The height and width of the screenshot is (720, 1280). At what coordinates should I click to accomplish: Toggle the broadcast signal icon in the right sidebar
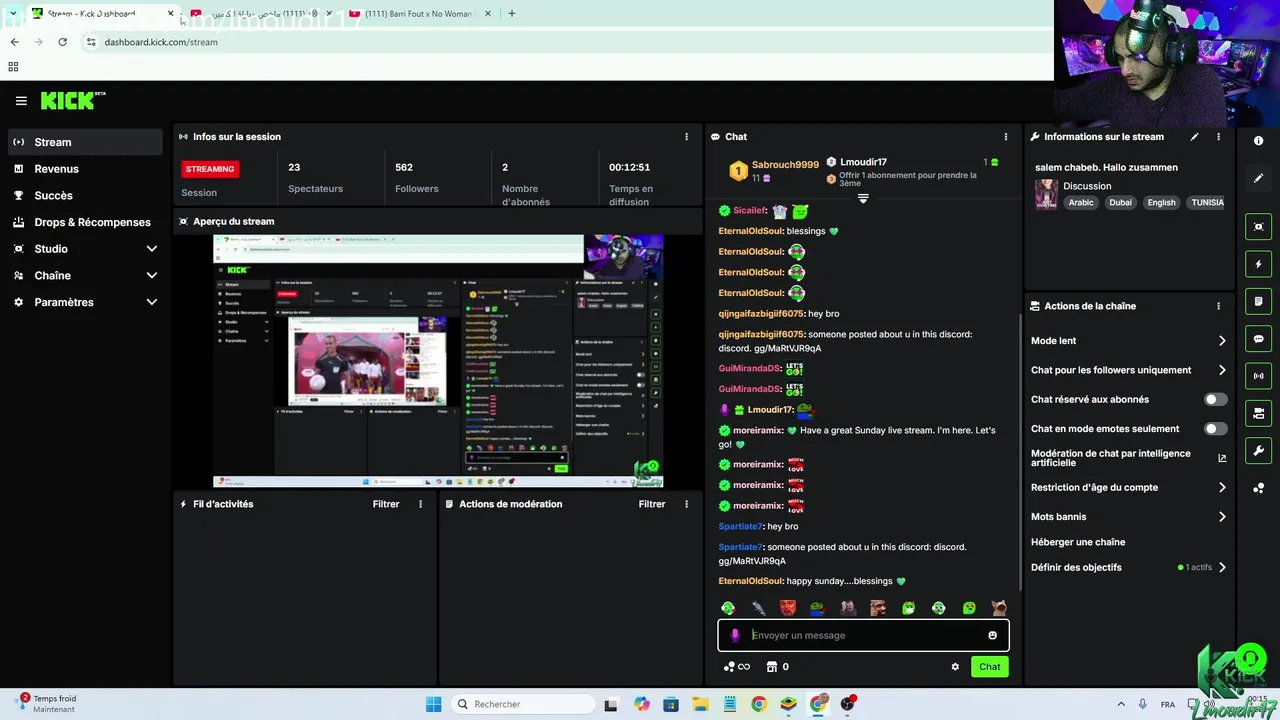coord(1258,376)
